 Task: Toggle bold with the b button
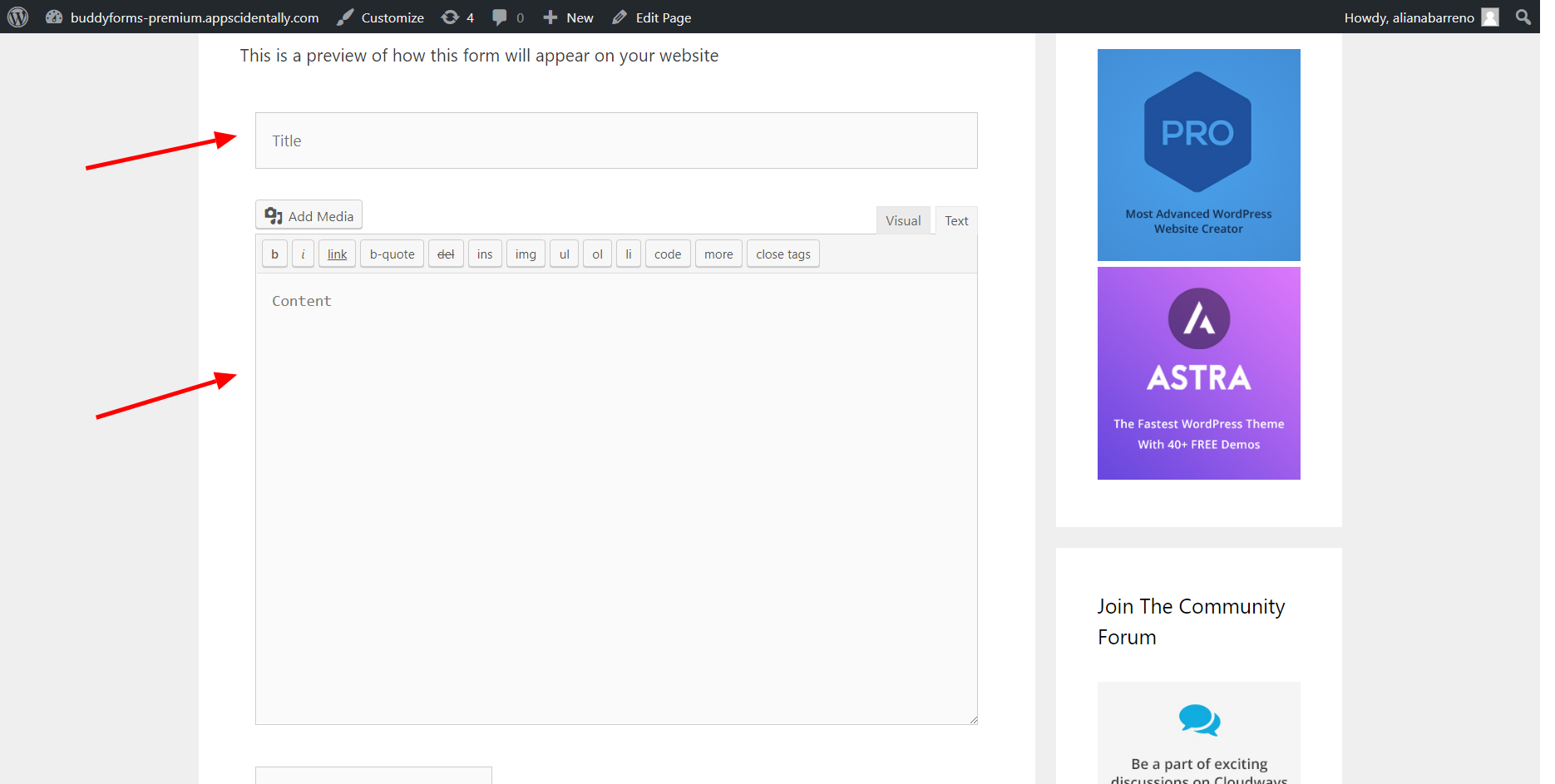(274, 254)
